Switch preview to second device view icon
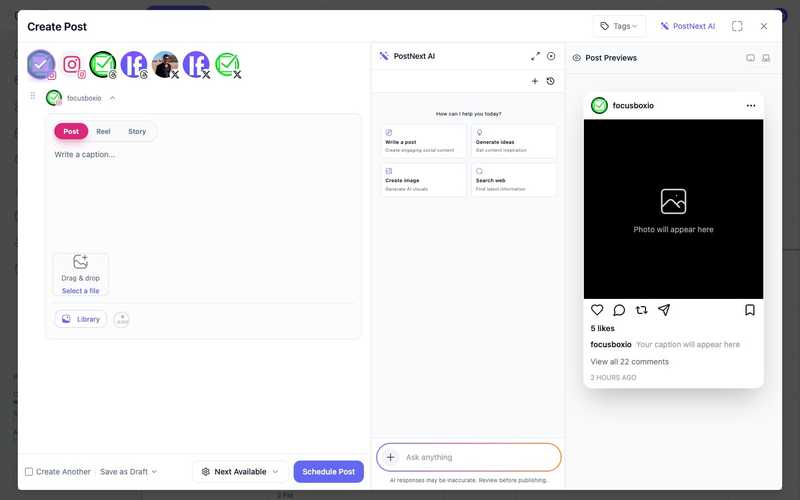 (766, 58)
